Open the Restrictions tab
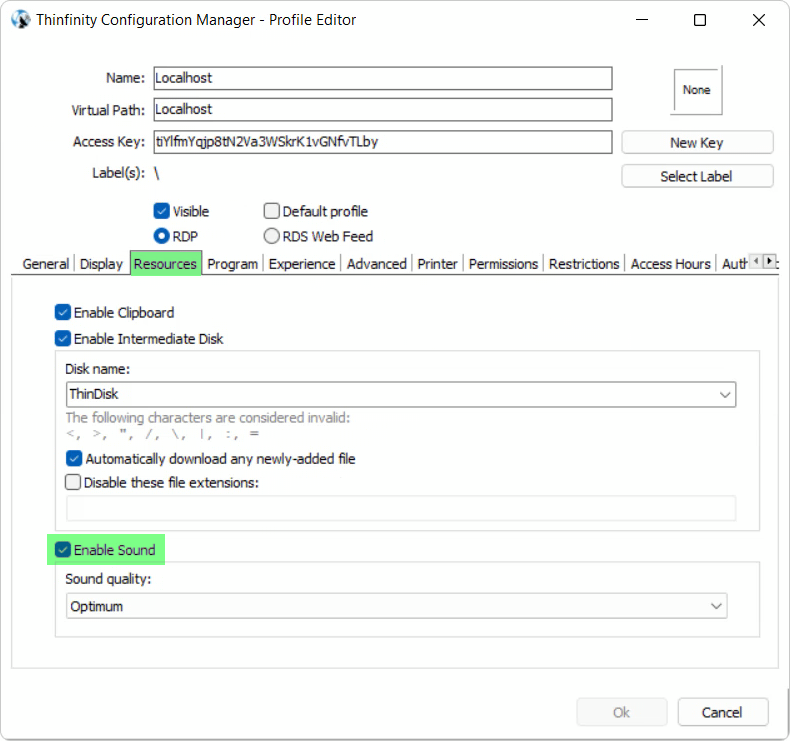Image resolution: width=790 pixels, height=741 pixels. [584, 264]
